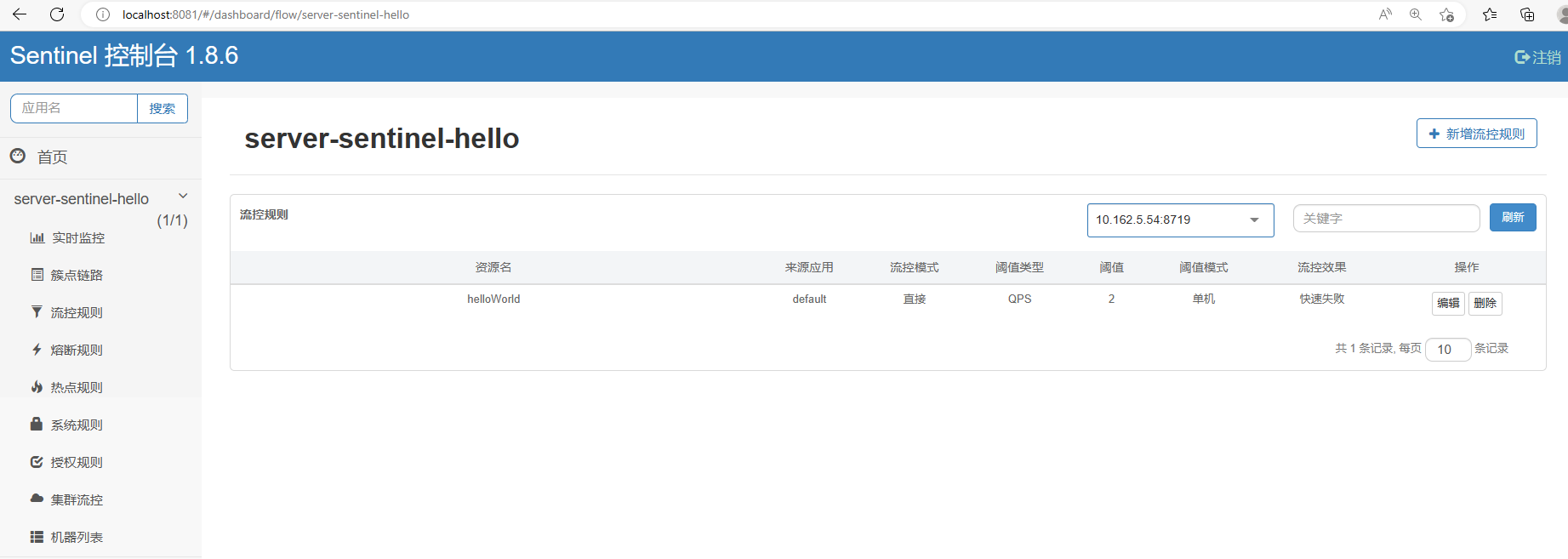Image resolution: width=1568 pixels, height=559 pixels.
Task: Click the 刷新 refresh button
Action: pos(1513,217)
